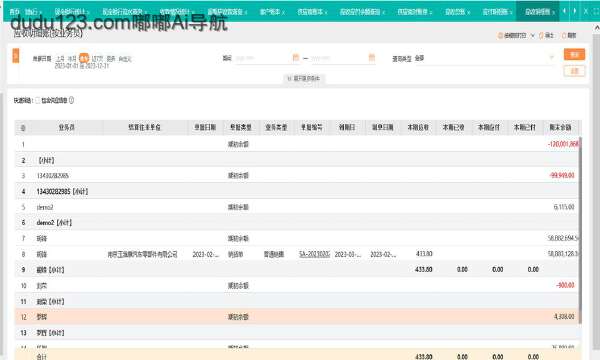Viewport: 600px width, 360px height.
Task: Toggle fullscreen icon at tab bar end
Action: (x=596, y=11)
